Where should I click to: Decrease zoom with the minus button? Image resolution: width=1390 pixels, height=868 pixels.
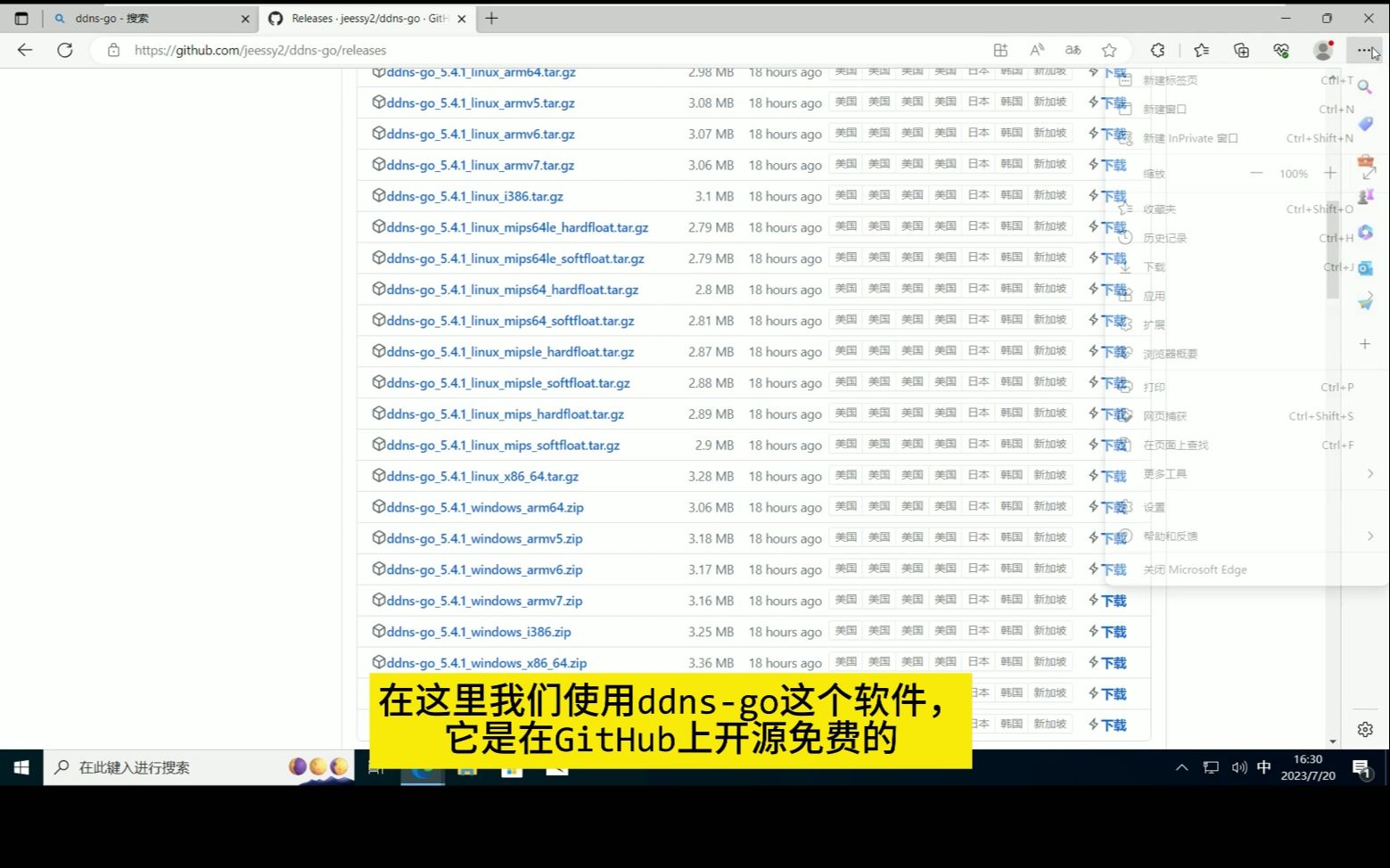1256,173
